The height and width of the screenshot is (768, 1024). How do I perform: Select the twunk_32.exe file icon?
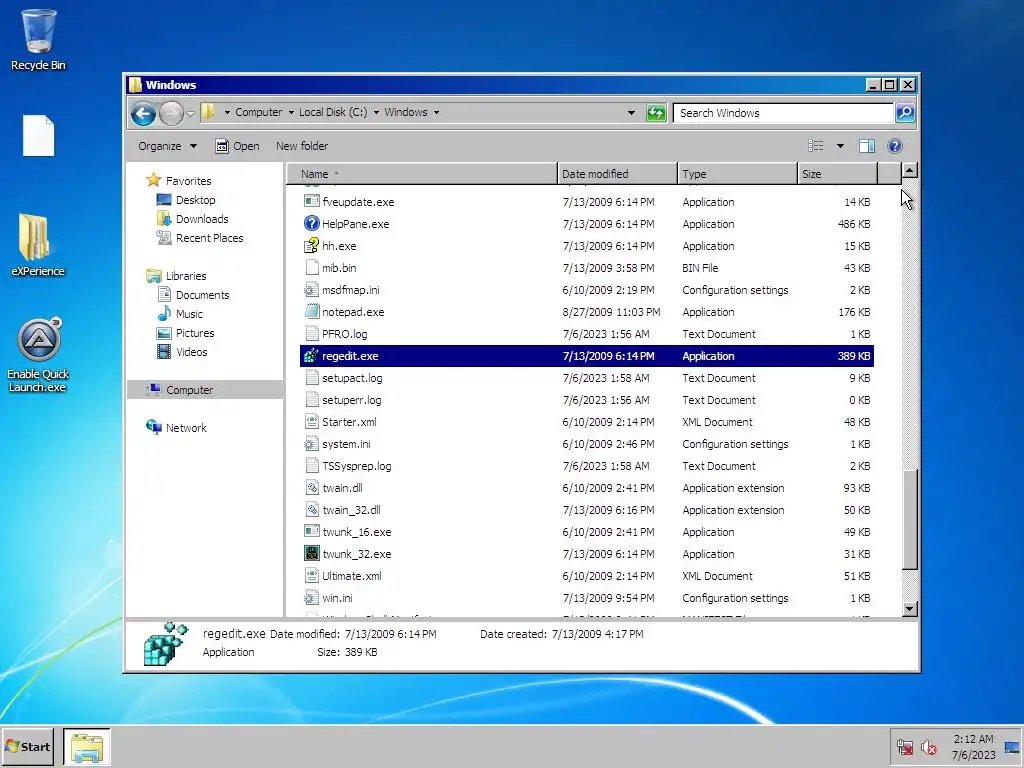pos(312,554)
